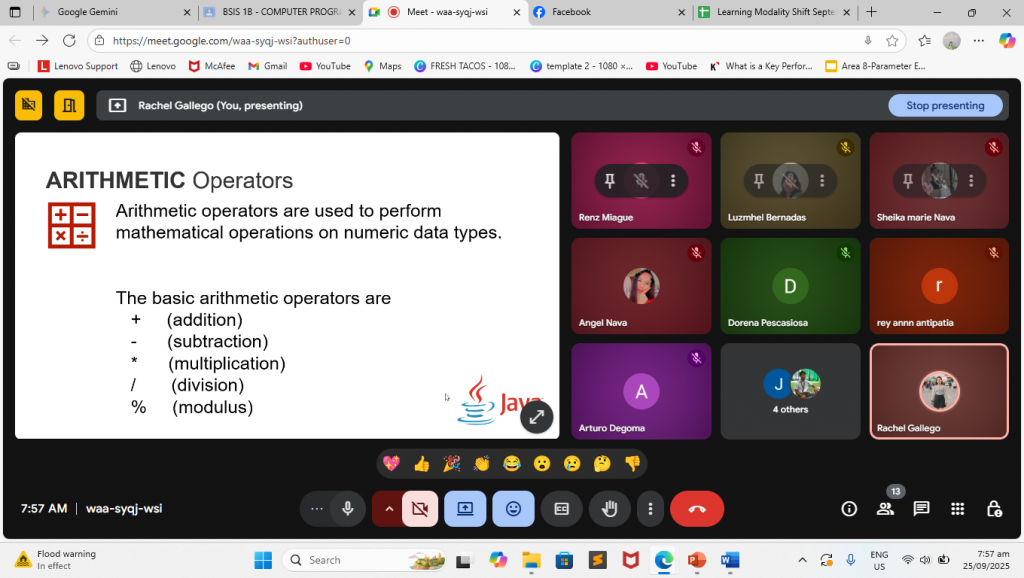Screen dimensions: 1024x578
Task: Toggle the microphone on or off
Action: pyautogui.click(x=347, y=508)
